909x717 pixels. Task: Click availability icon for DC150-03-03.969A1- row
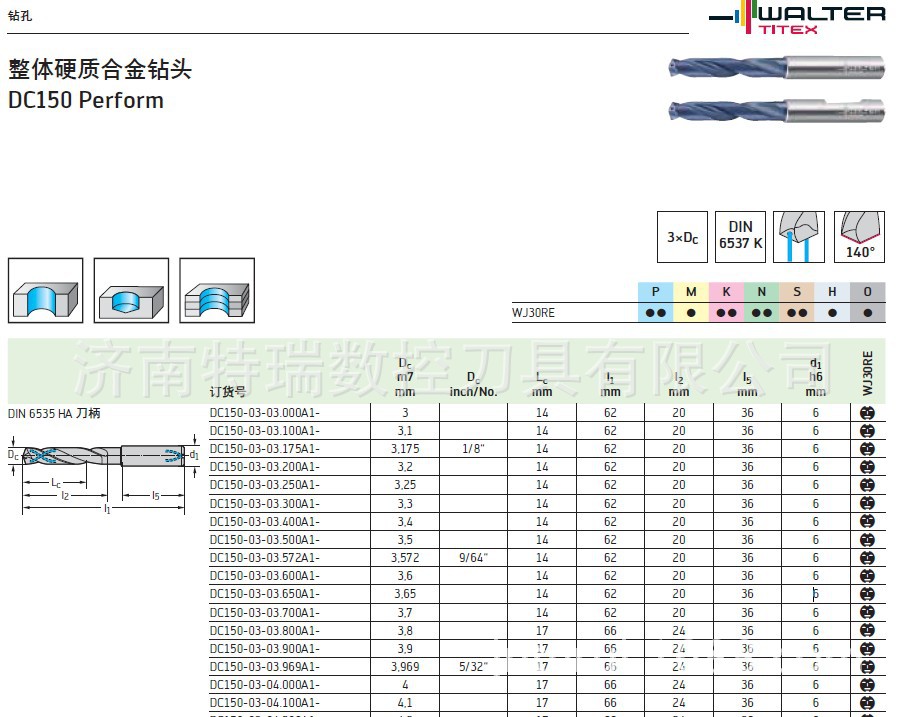(x=867, y=667)
